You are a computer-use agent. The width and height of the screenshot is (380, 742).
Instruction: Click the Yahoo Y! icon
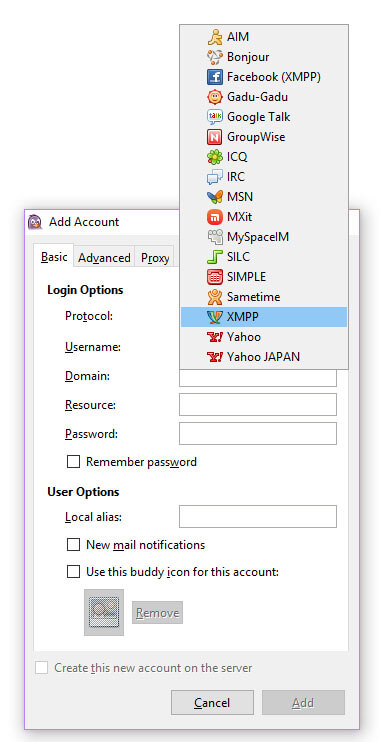click(214, 337)
